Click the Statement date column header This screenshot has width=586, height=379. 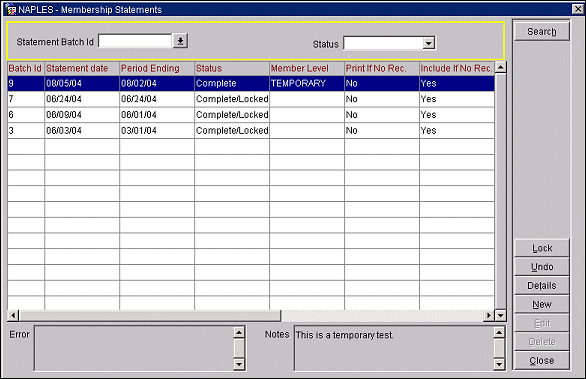(82, 68)
